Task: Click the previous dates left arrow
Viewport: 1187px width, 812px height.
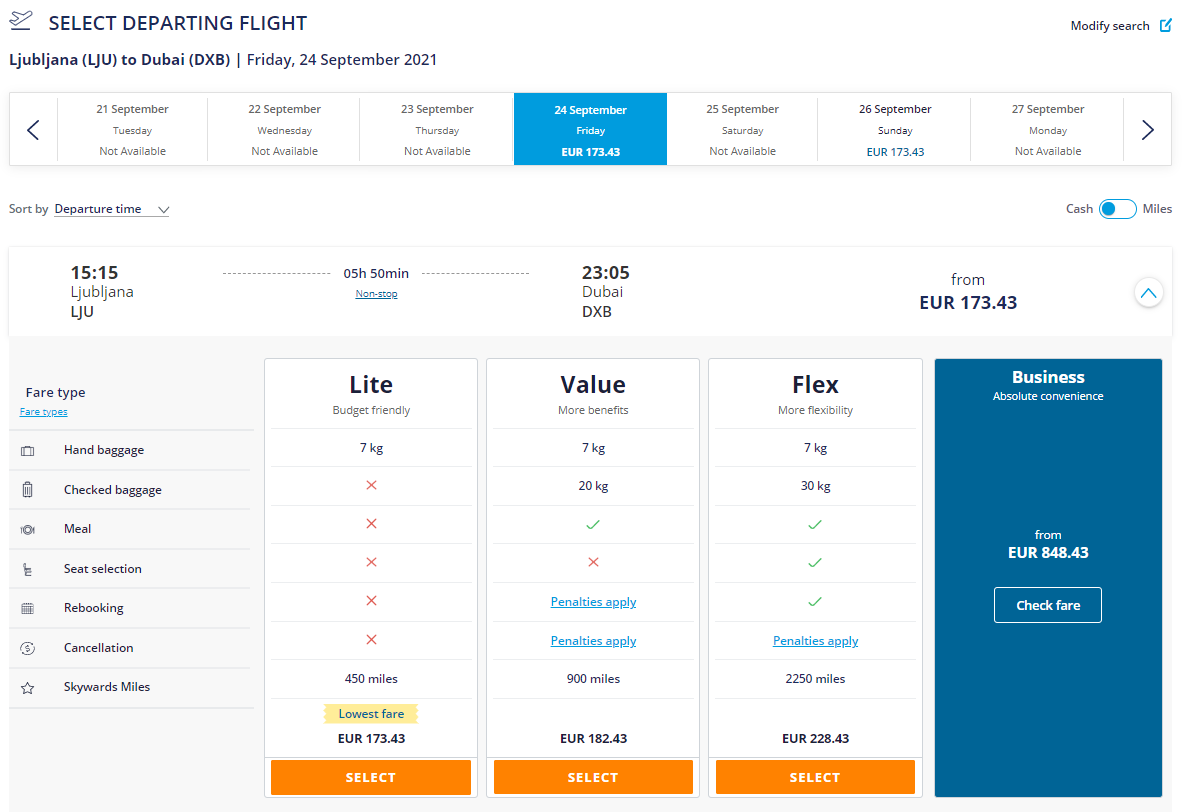Action: pyautogui.click(x=33, y=129)
